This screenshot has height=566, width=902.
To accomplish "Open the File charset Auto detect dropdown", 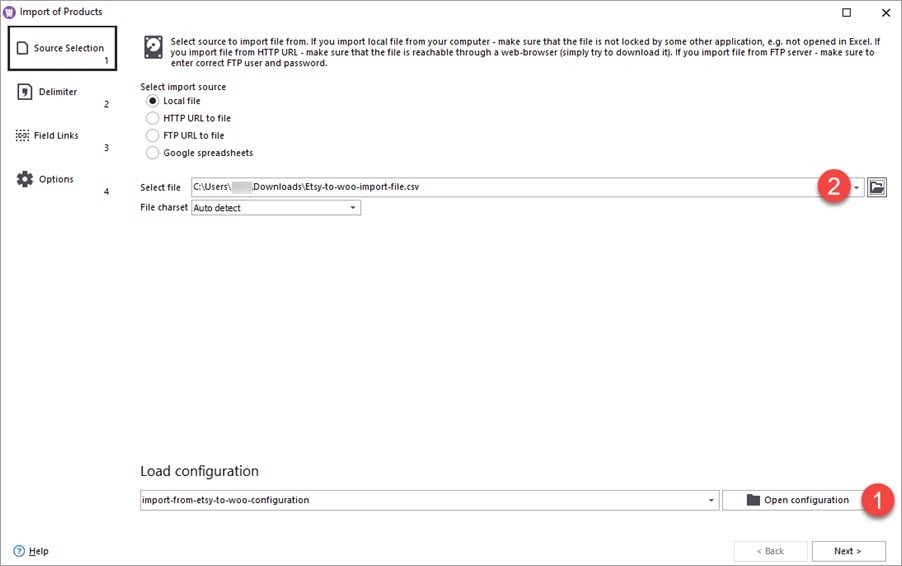I will pyautogui.click(x=353, y=208).
